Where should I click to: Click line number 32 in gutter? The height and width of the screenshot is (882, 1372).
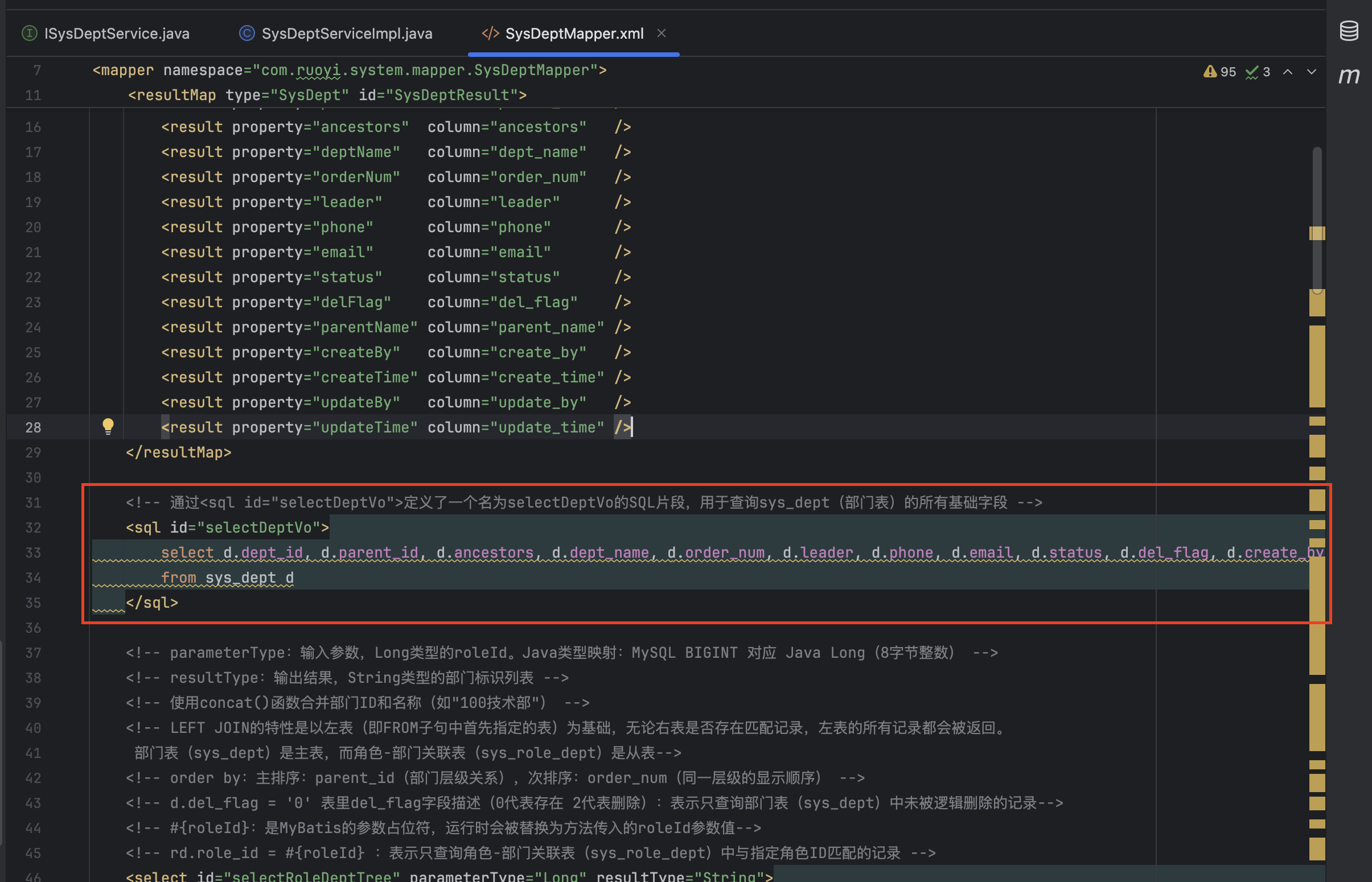[x=33, y=527]
